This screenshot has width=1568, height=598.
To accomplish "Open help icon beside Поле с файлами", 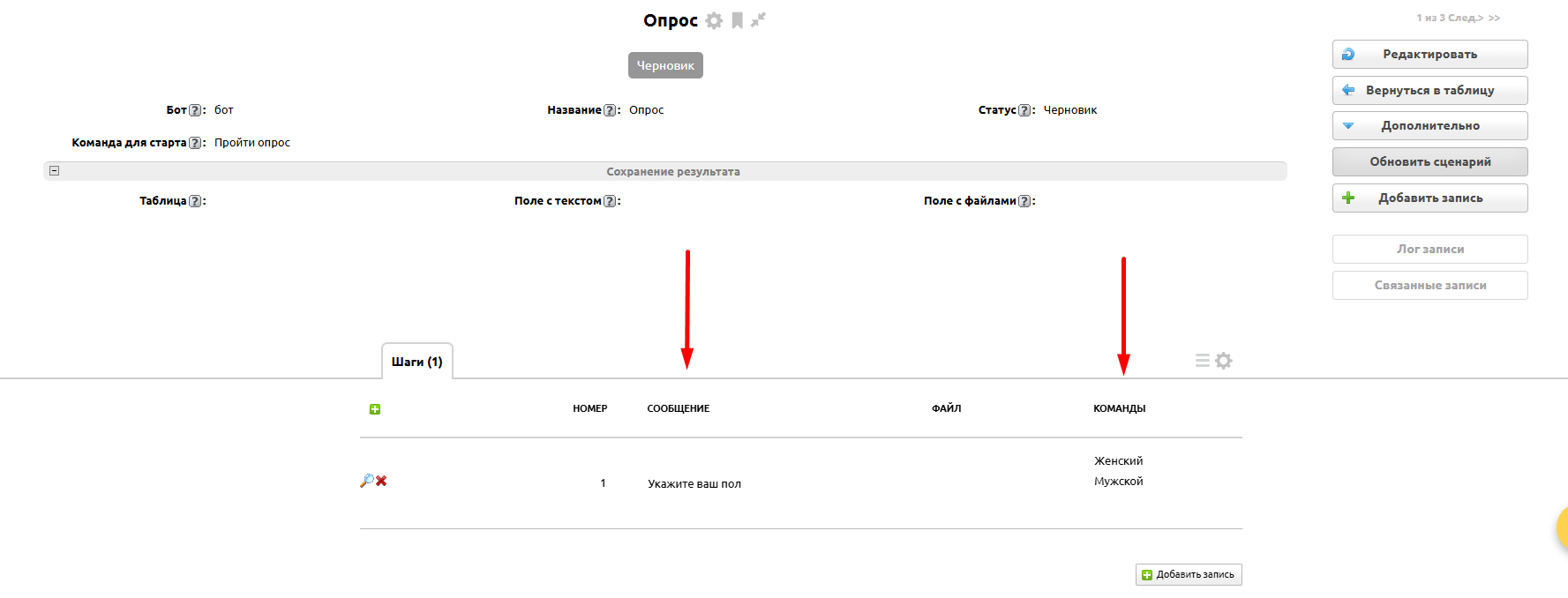I will (x=1024, y=201).
